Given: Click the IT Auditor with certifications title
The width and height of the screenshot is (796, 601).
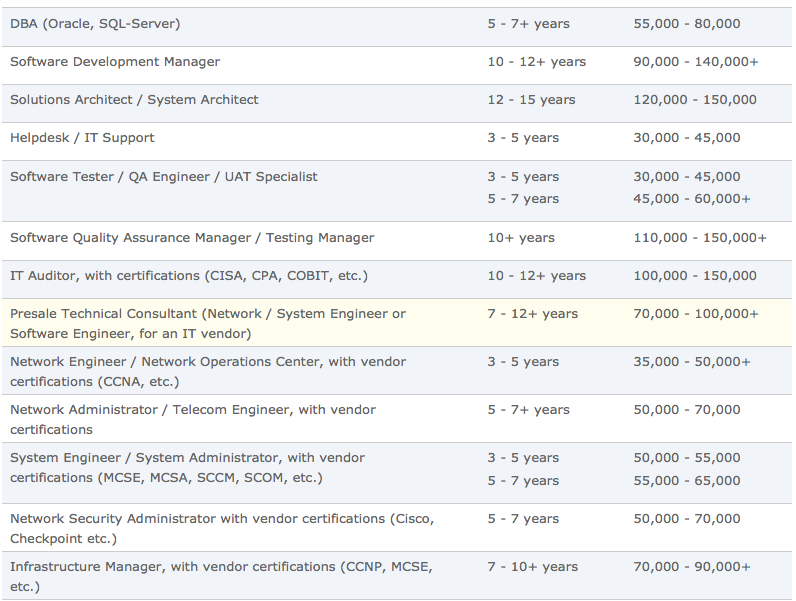Looking at the screenshot, I should click(x=189, y=276).
